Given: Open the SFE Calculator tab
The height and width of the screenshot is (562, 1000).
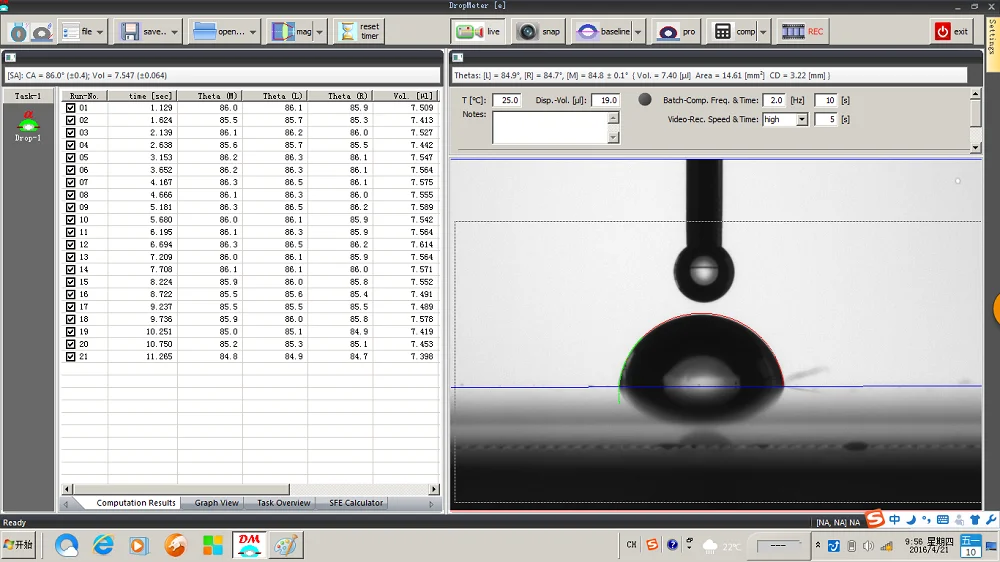Looking at the screenshot, I should coord(356,503).
